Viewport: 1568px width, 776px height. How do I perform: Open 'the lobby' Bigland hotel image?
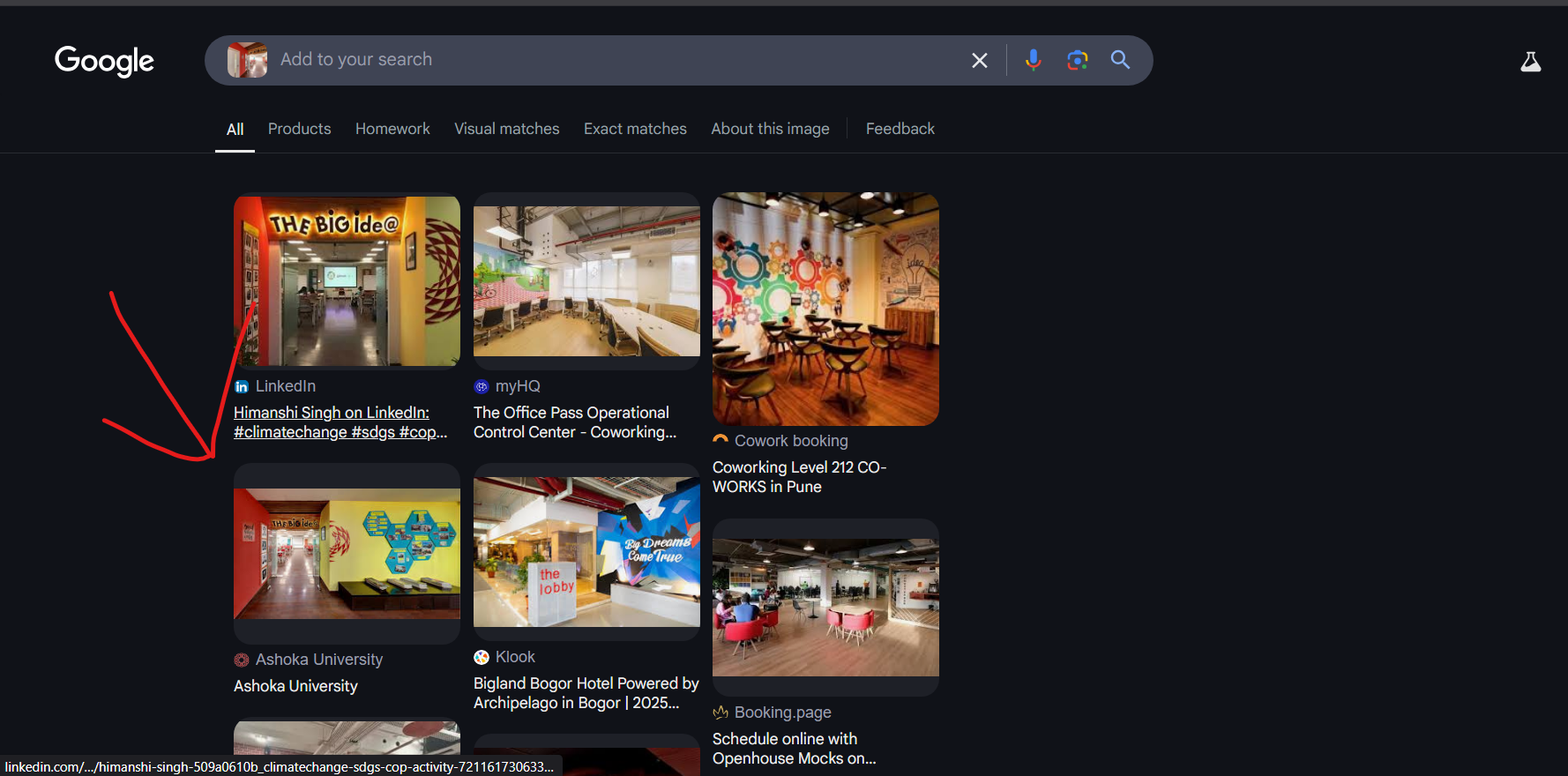point(586,552)
